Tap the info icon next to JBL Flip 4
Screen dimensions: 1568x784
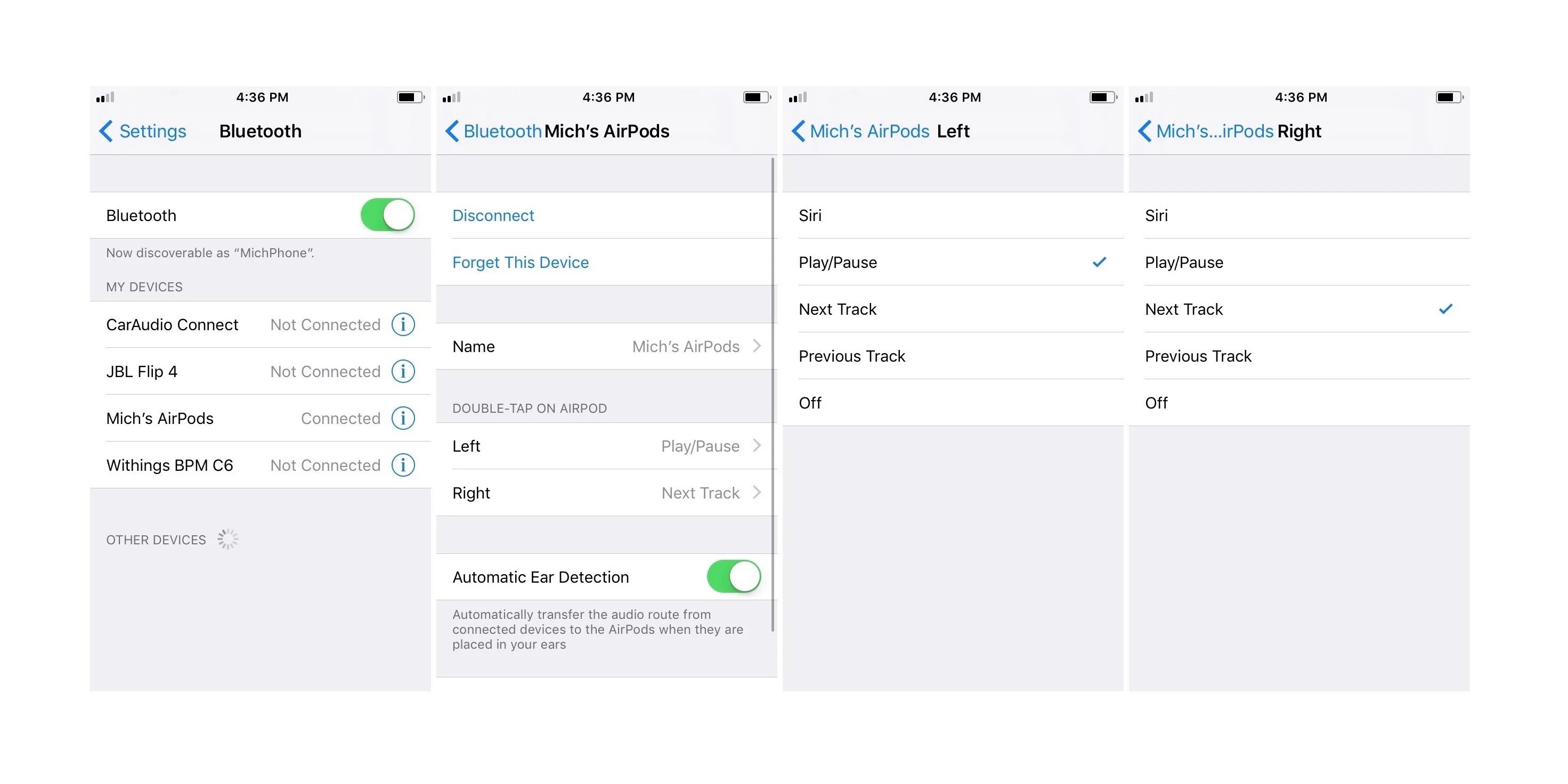point(402,370)
